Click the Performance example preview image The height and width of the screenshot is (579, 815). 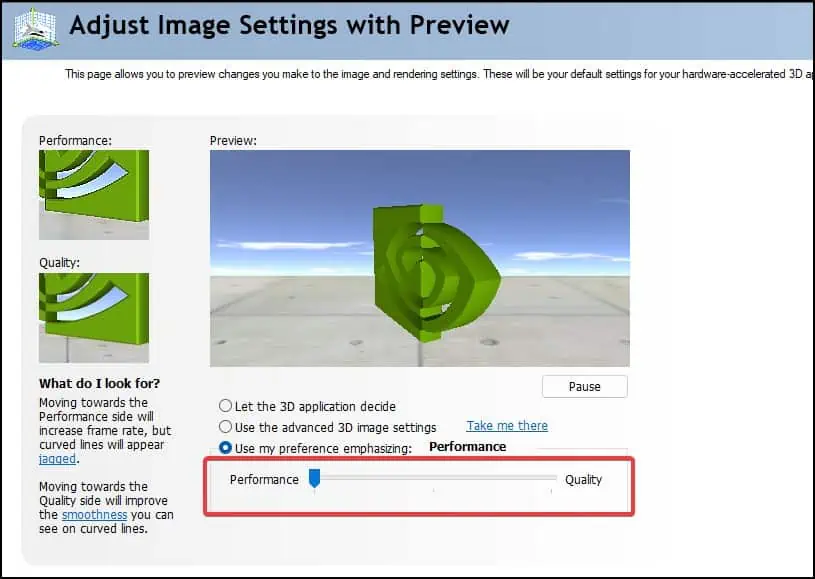[x=93, y=194]
